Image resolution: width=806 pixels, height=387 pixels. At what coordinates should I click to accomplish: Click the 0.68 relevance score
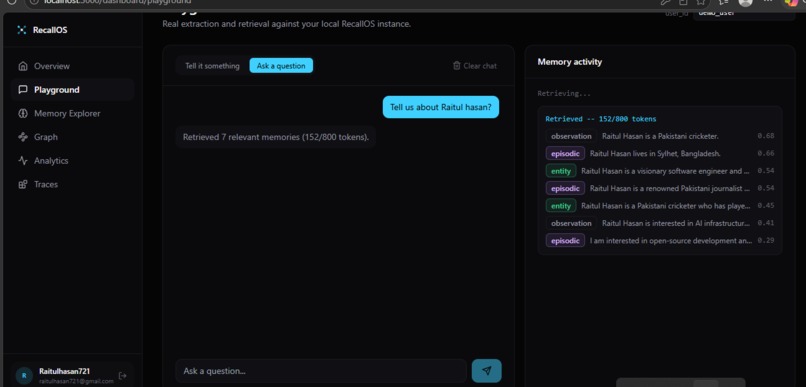[x=765, y=136]
